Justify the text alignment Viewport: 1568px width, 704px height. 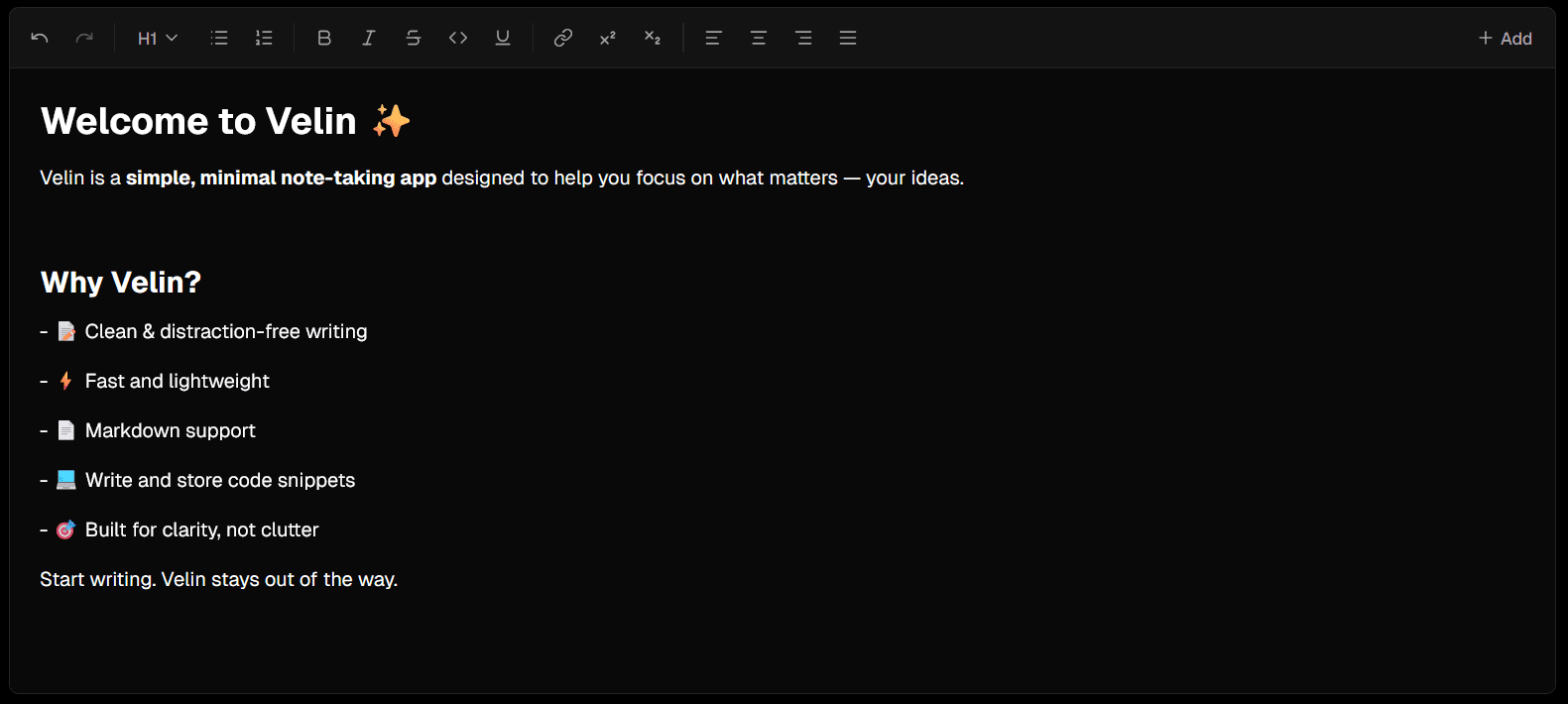pyautogui.click(x=848, y=38)
